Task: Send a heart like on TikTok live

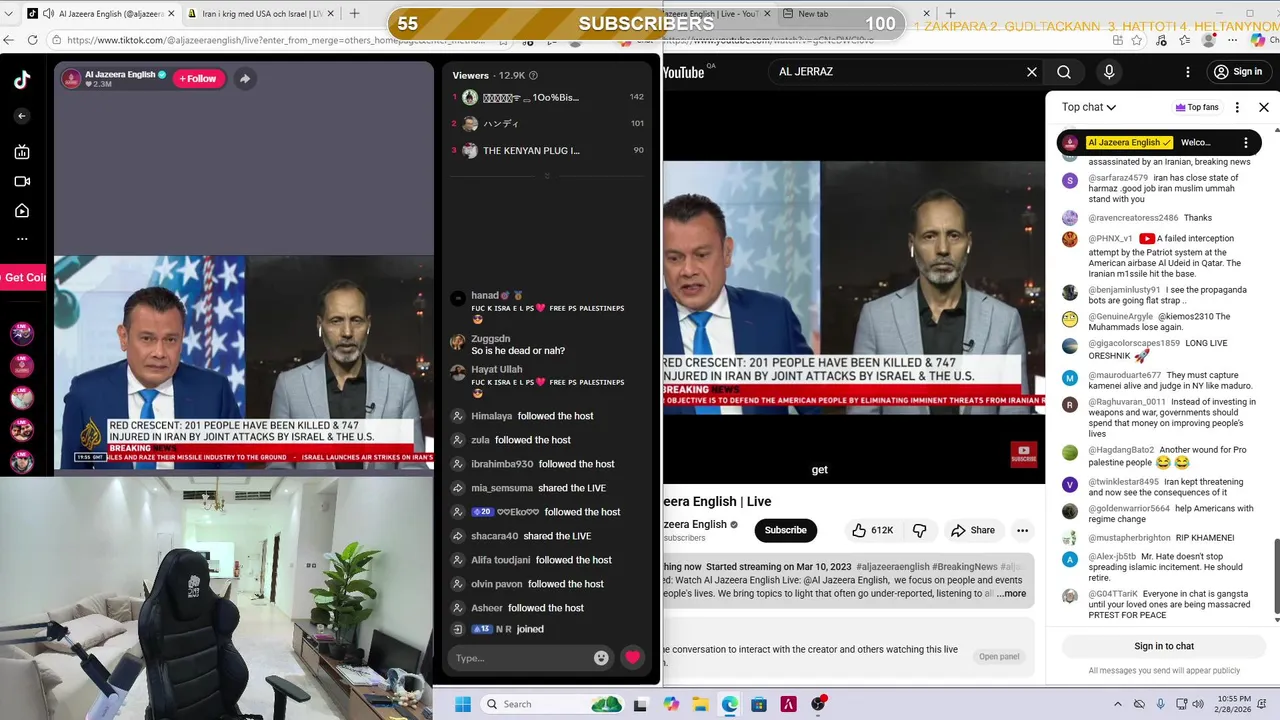Action: [x=632, y=658]
